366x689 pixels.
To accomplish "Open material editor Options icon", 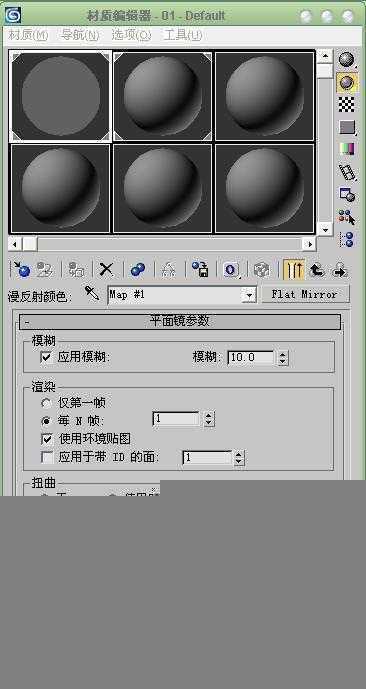I will coord(347,195).
